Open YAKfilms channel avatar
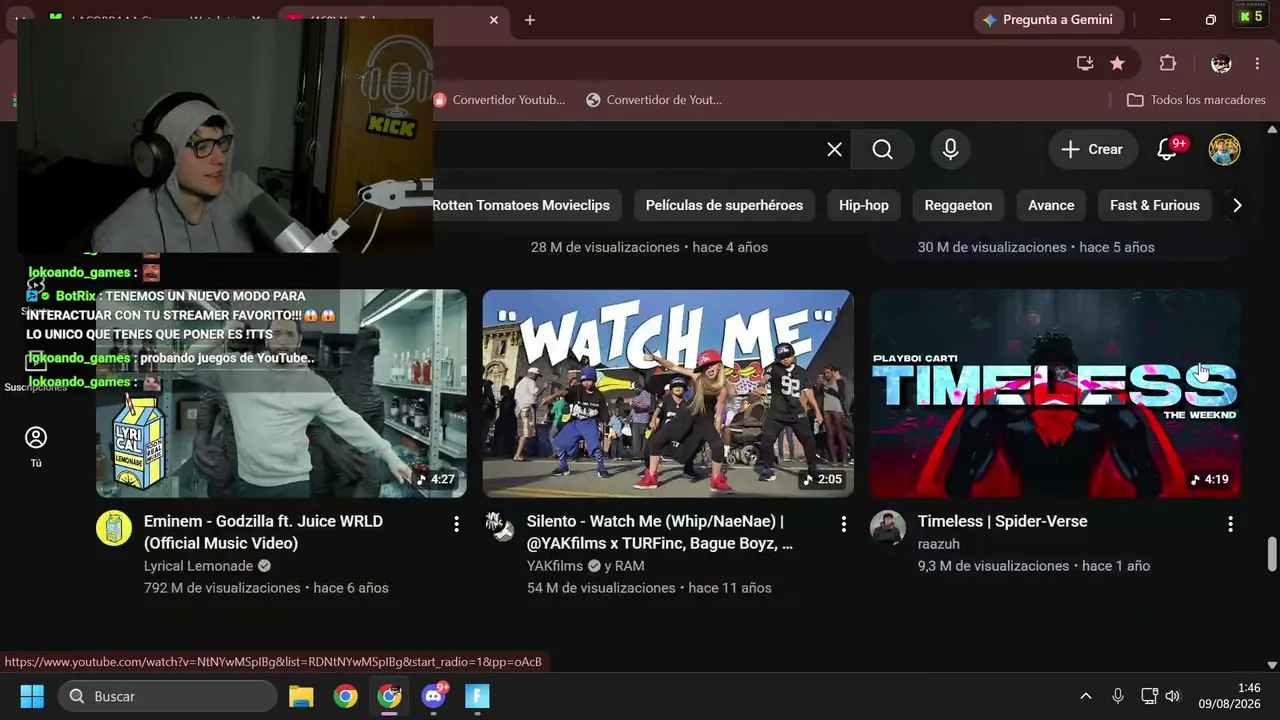The image size is (1280, 720). pos(499,526)
